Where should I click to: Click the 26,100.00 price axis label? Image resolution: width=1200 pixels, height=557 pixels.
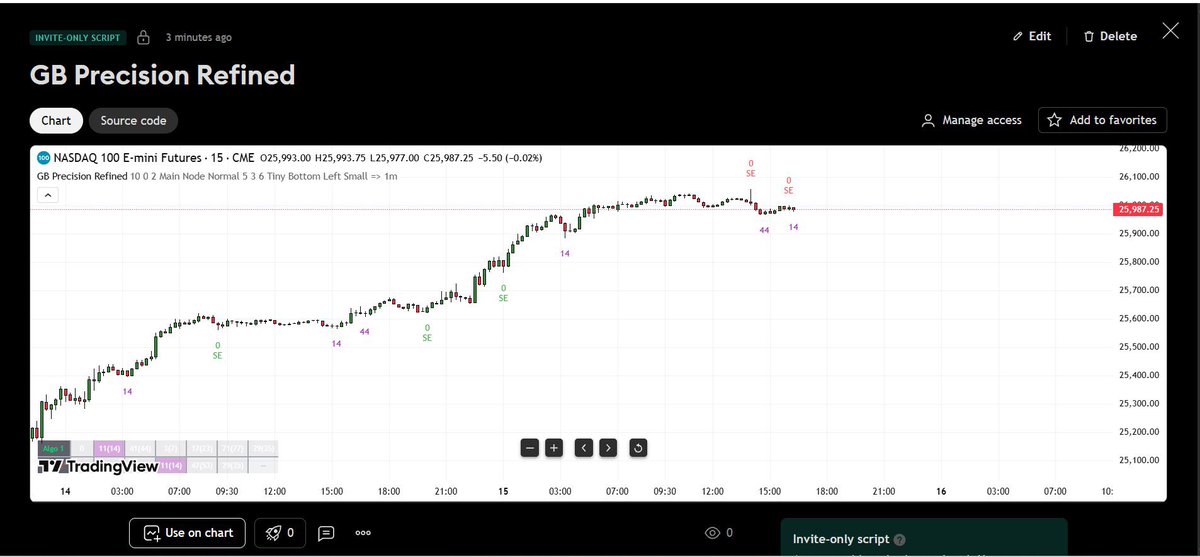coord(1138,177)
